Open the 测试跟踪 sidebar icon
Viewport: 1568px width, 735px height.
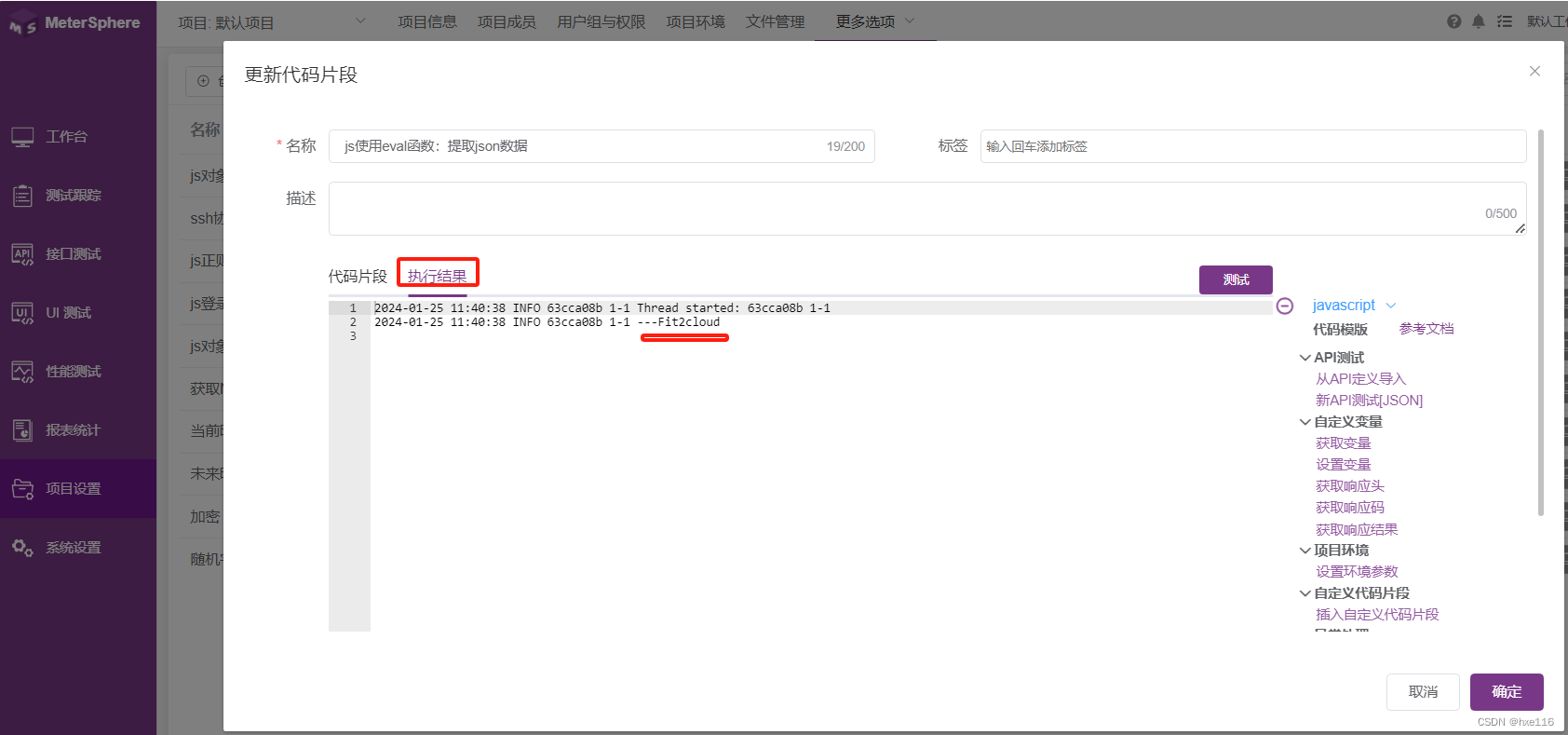pos(22,196)
